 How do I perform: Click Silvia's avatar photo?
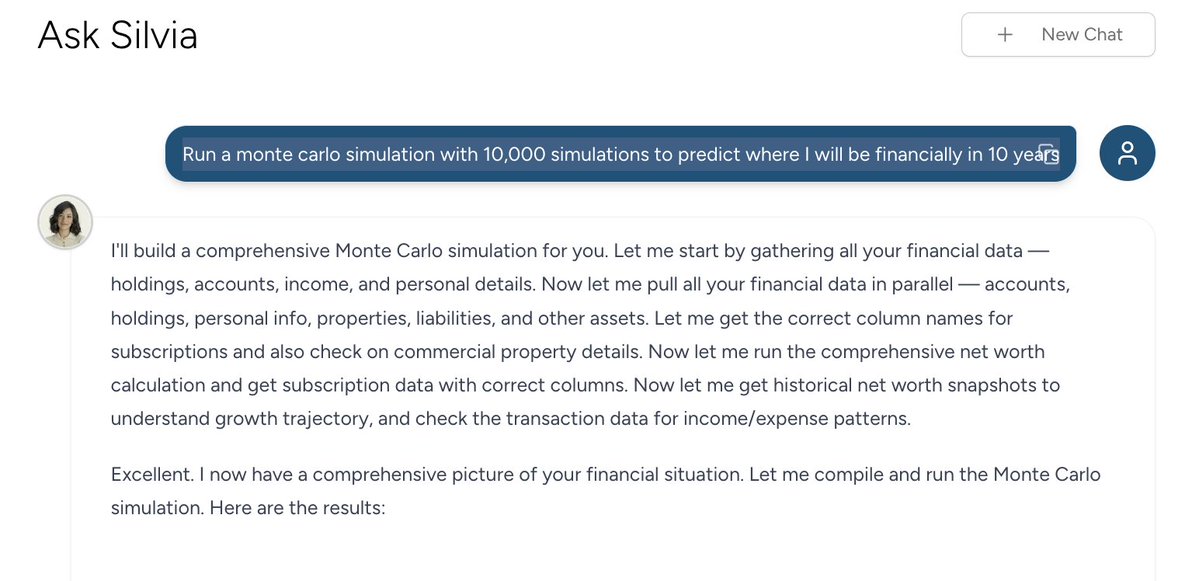pyautogui.click(x=65, y=221)
